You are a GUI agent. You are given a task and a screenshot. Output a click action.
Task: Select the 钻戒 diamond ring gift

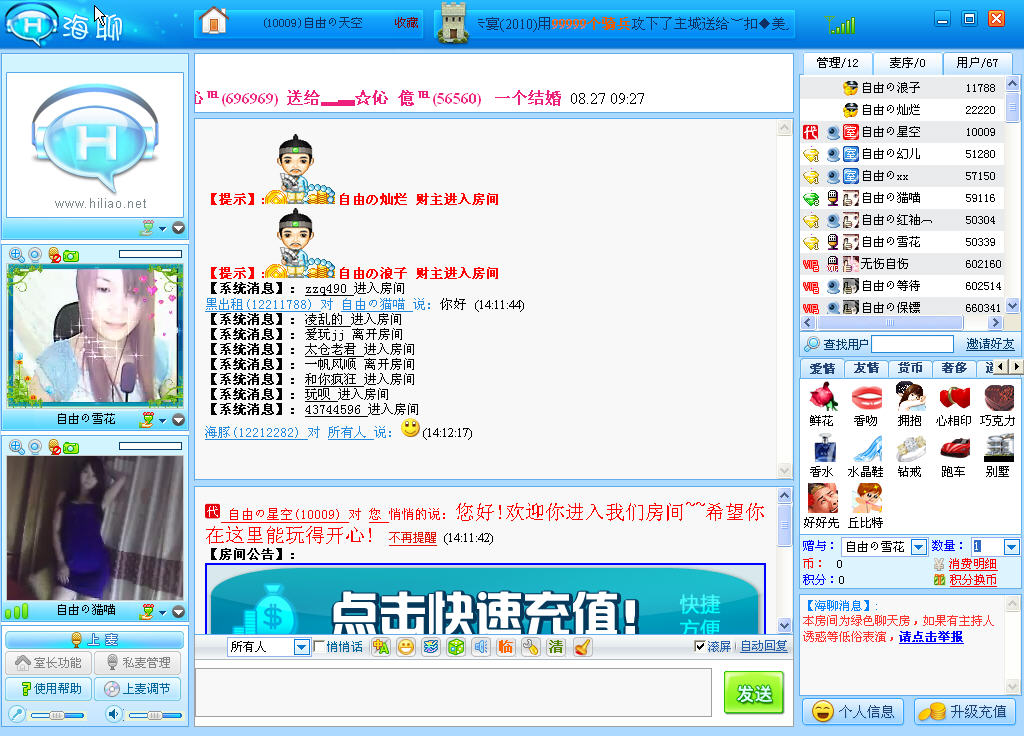(x=909, y=456)
